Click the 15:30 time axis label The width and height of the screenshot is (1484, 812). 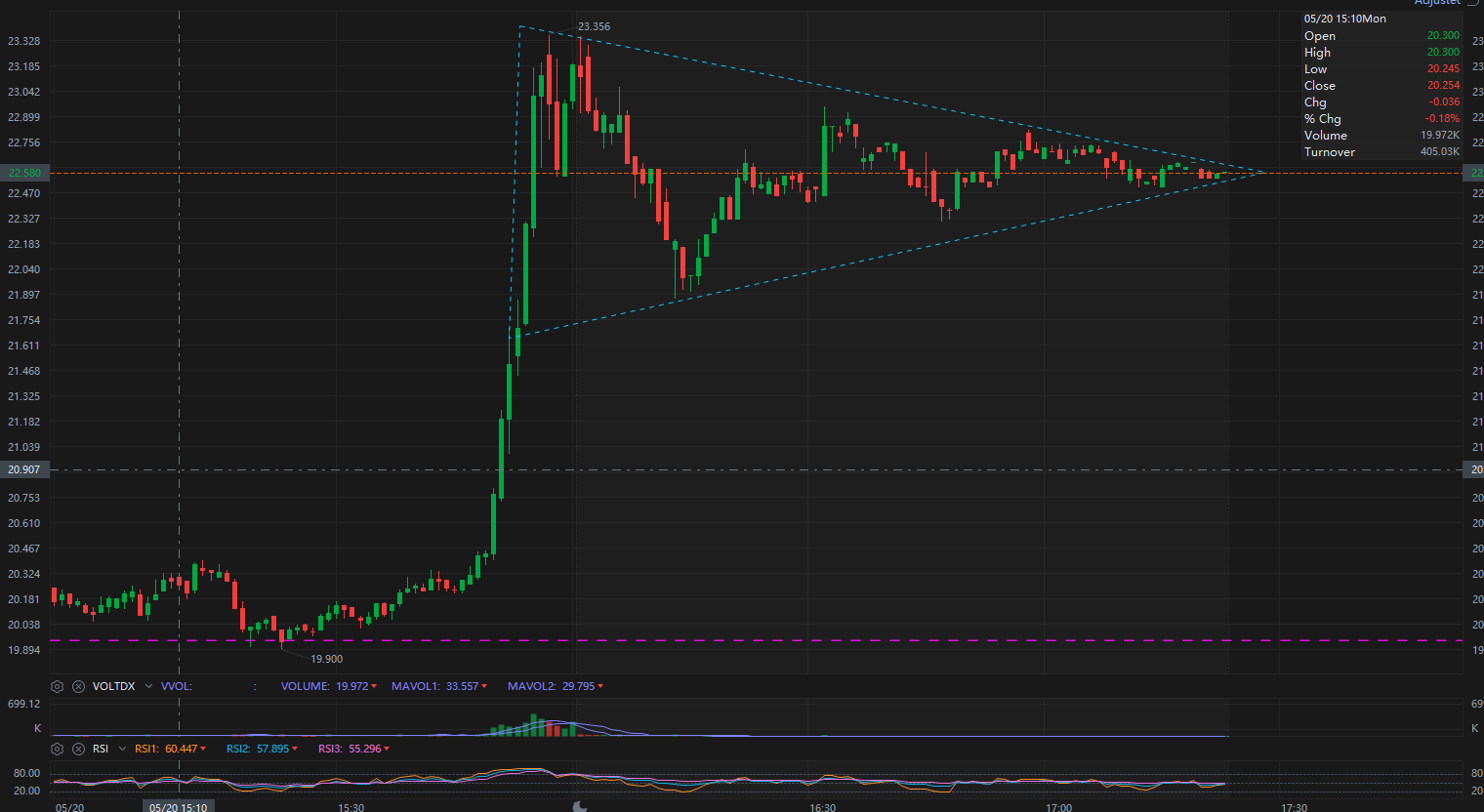350,807
